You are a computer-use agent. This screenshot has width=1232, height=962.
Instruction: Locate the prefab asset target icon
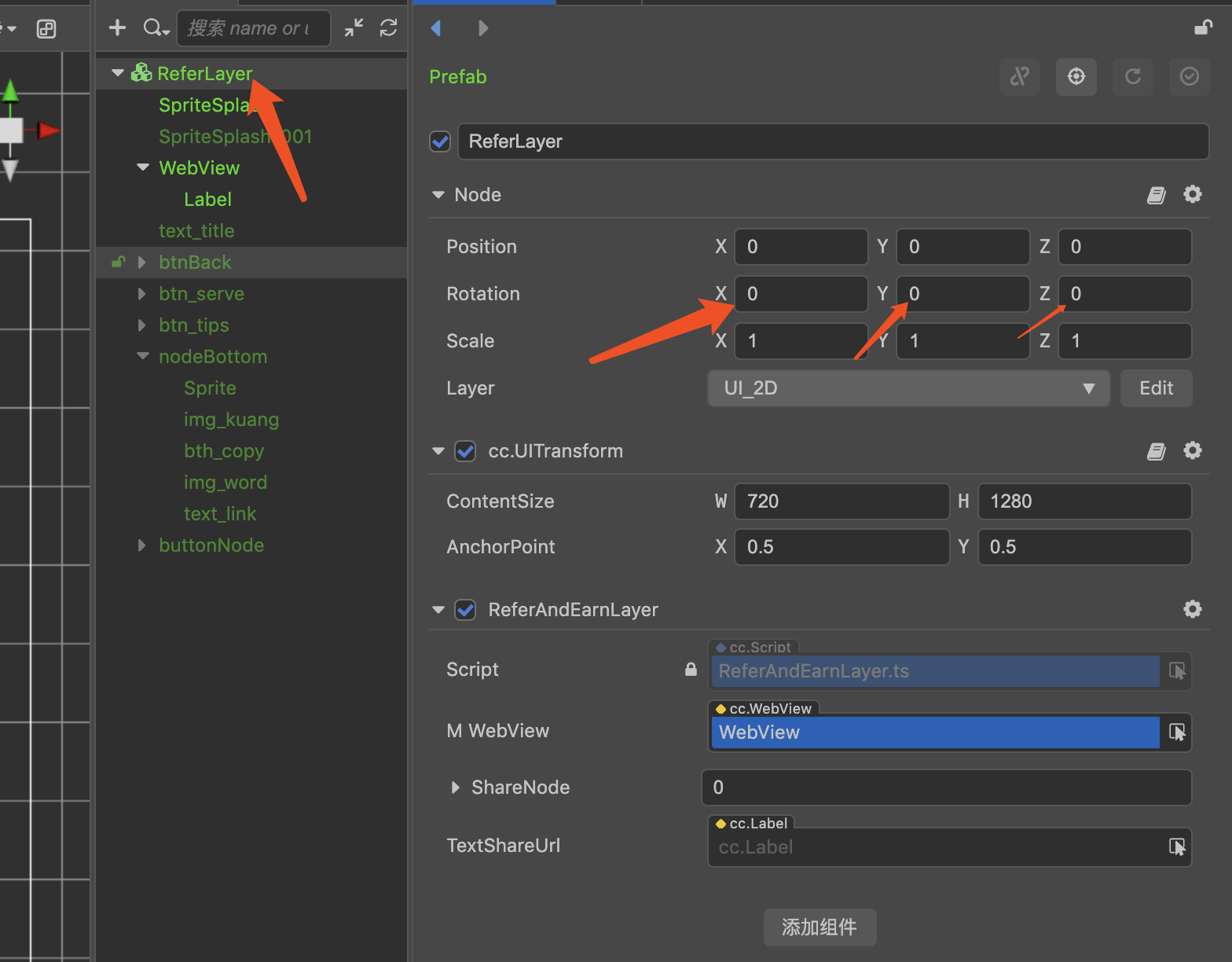click(x=1076, y=76)
